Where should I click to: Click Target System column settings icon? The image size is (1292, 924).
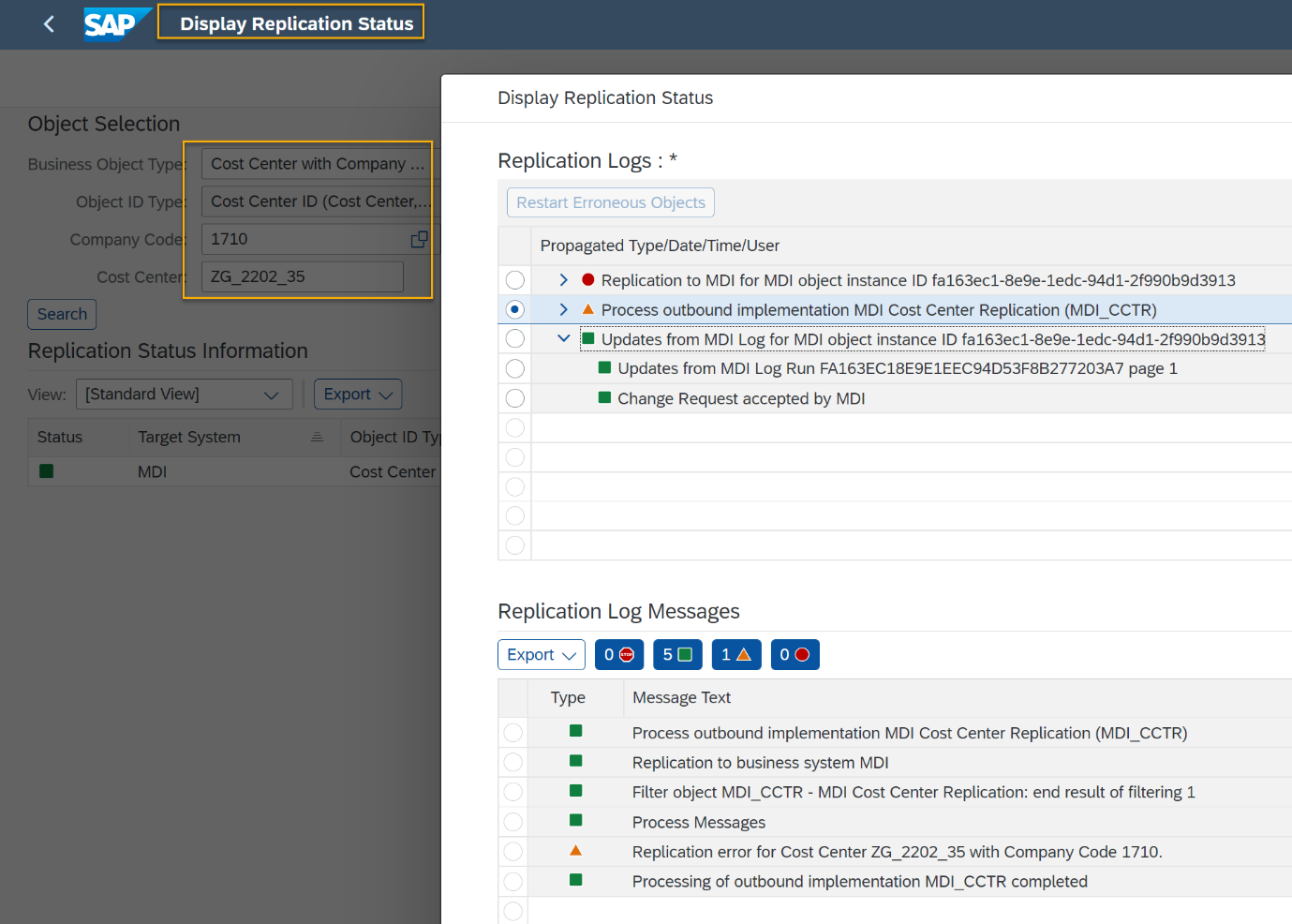(317, 437)
